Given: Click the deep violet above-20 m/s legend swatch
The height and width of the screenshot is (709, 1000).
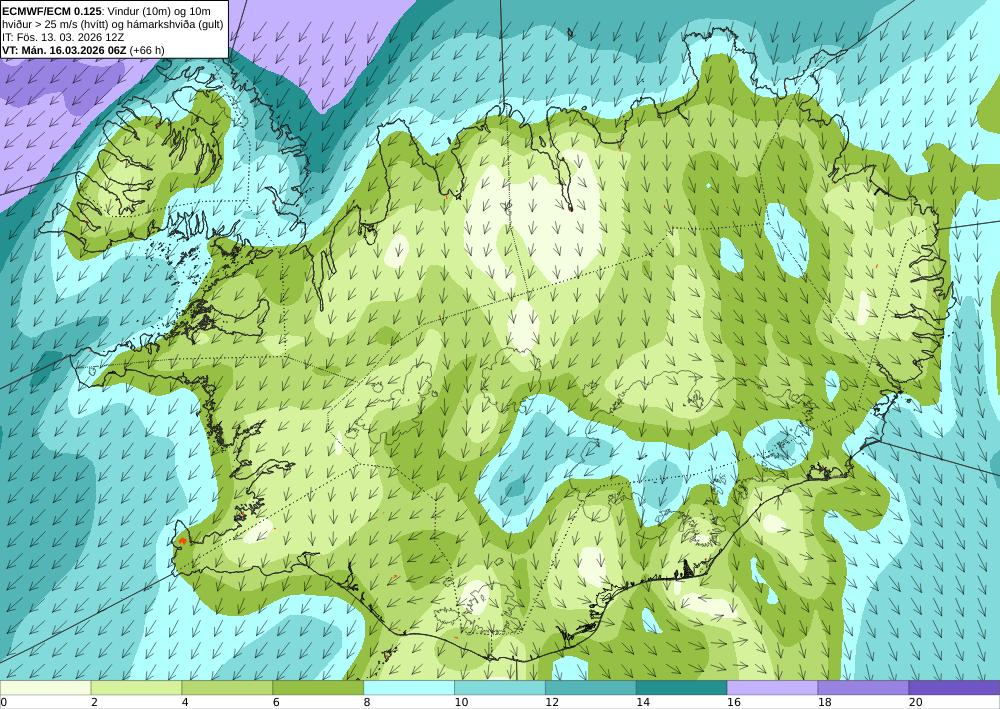Looking at the screenshot, I should [954, 688].
